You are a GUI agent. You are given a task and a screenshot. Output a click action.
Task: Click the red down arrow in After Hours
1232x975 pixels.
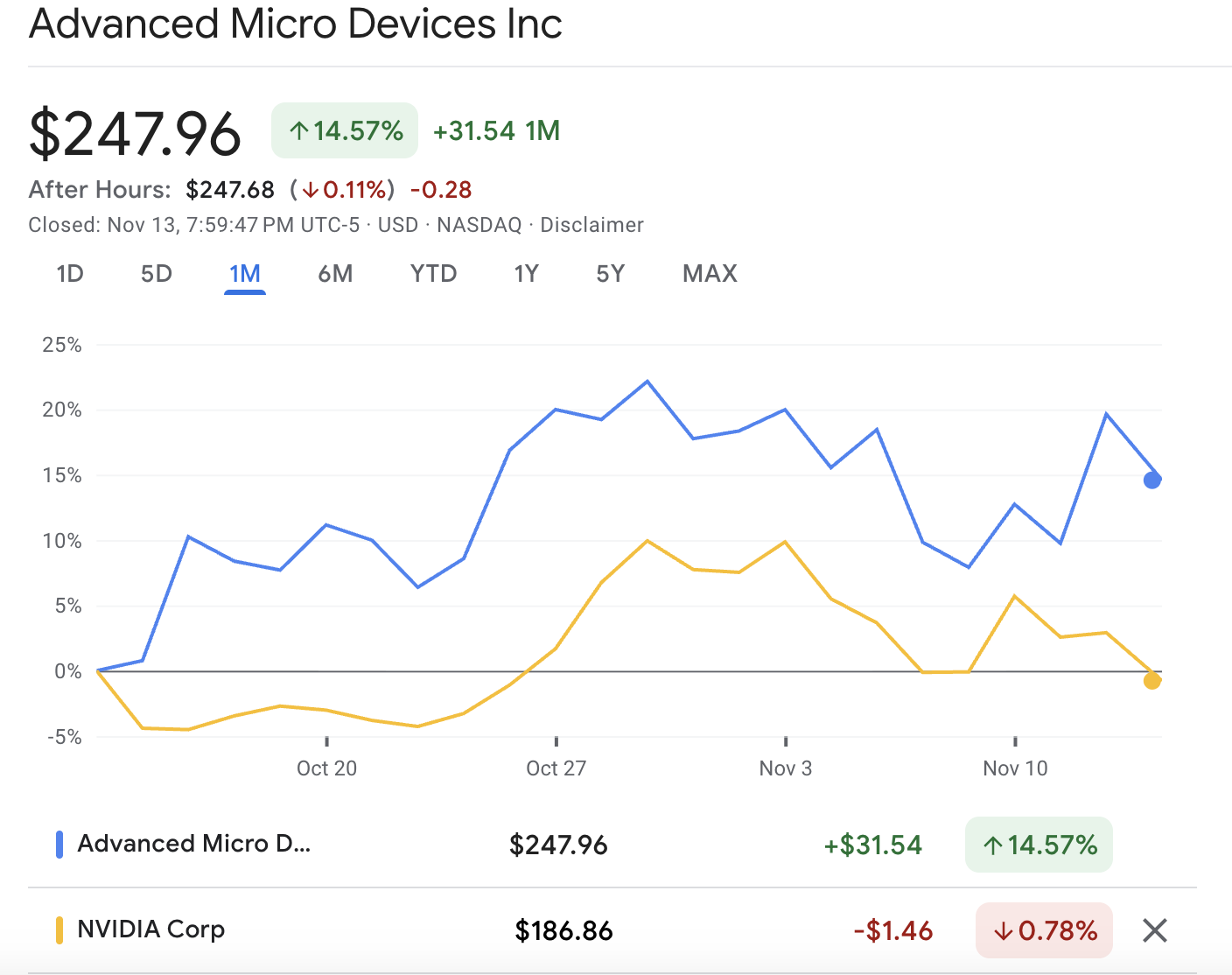pos(311,189)
